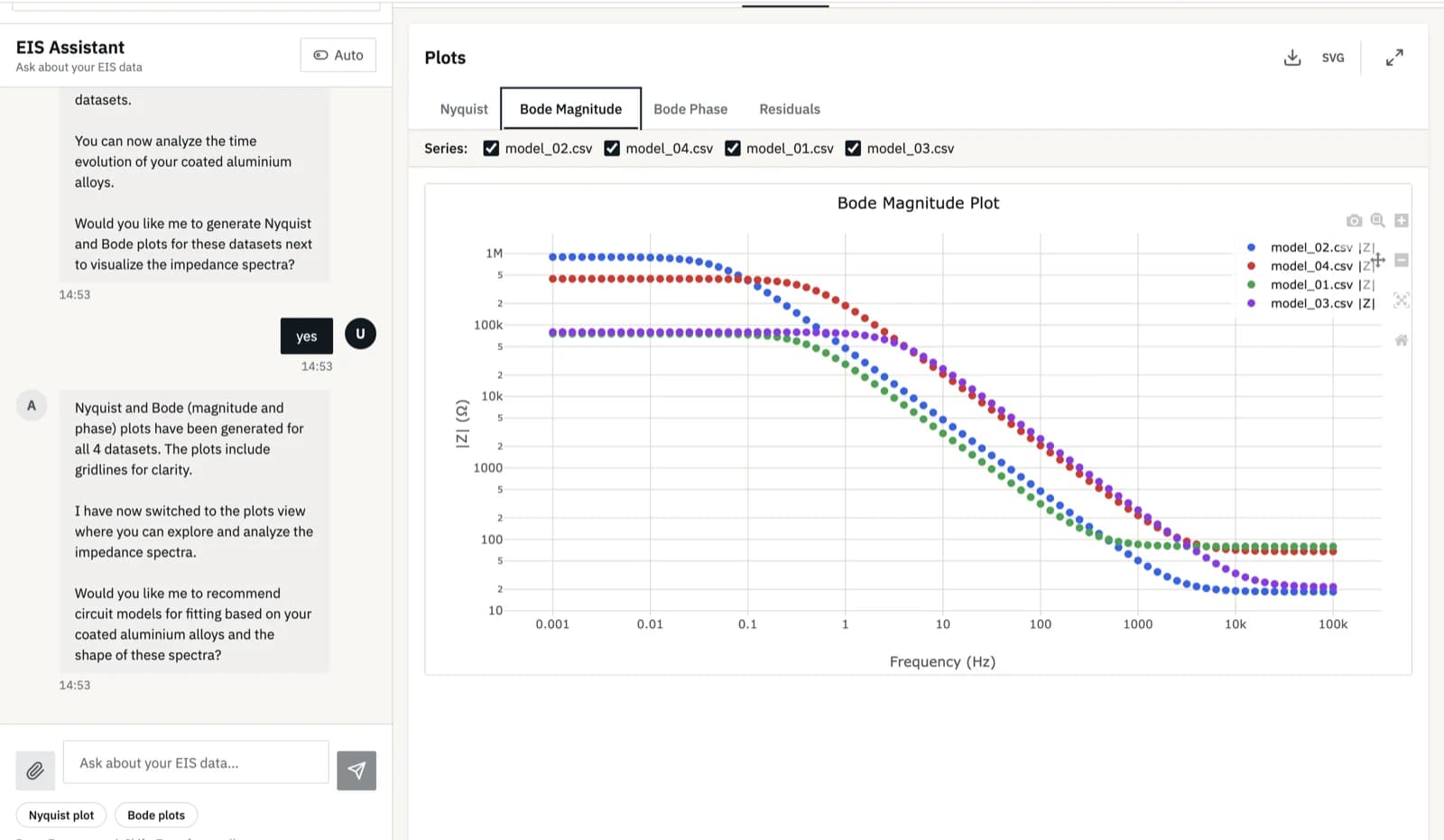Focus the Ask about your EIS data input
This screenshot has height=840, width=1444.
[x=196, y=763]
